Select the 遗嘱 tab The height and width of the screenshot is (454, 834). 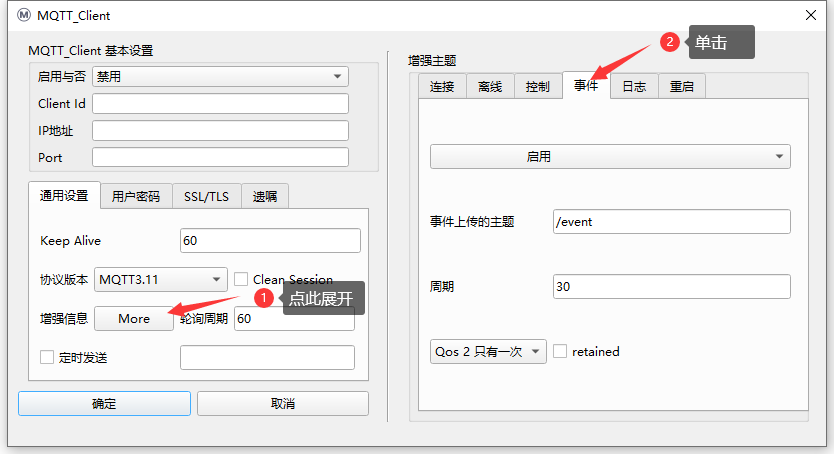[265, 197]
